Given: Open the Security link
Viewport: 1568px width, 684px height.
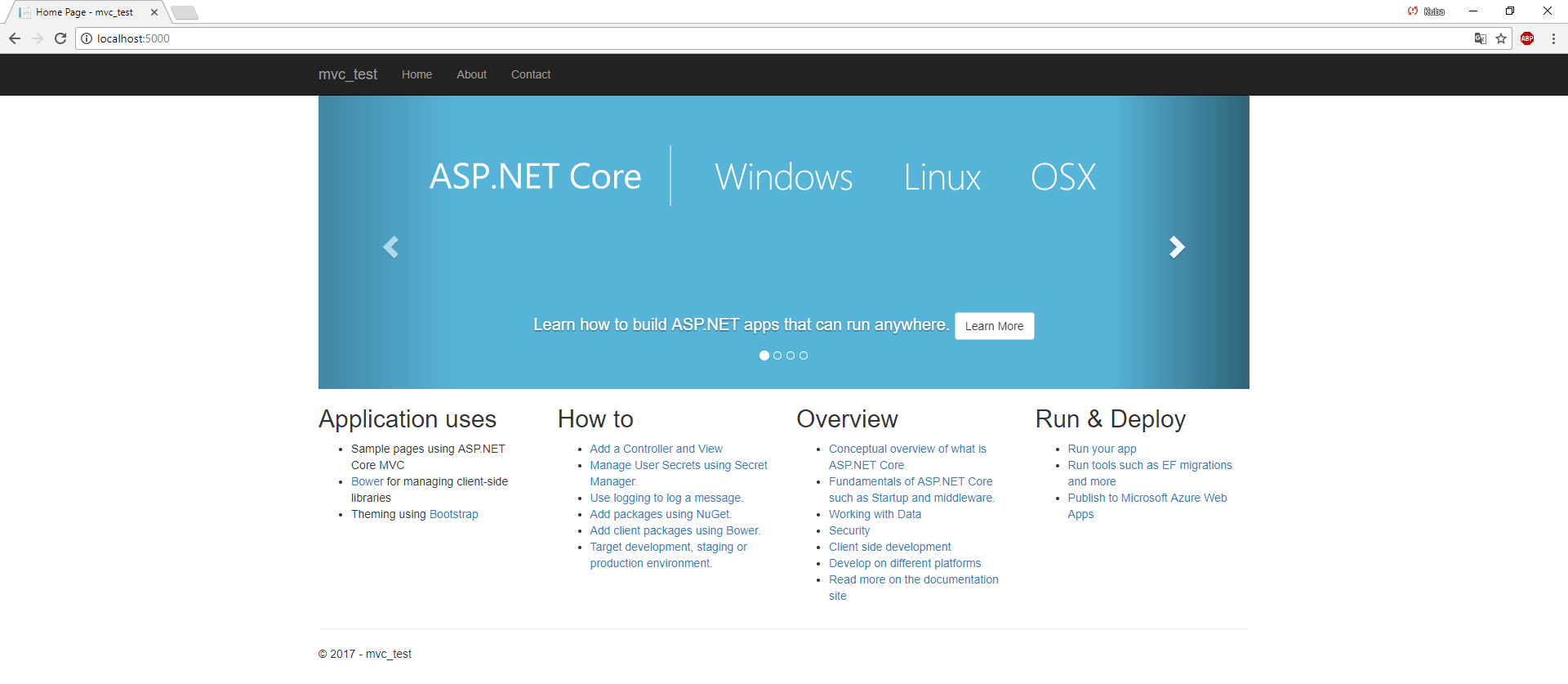Looking at the screenshot, I should click(x=849, y=530).
